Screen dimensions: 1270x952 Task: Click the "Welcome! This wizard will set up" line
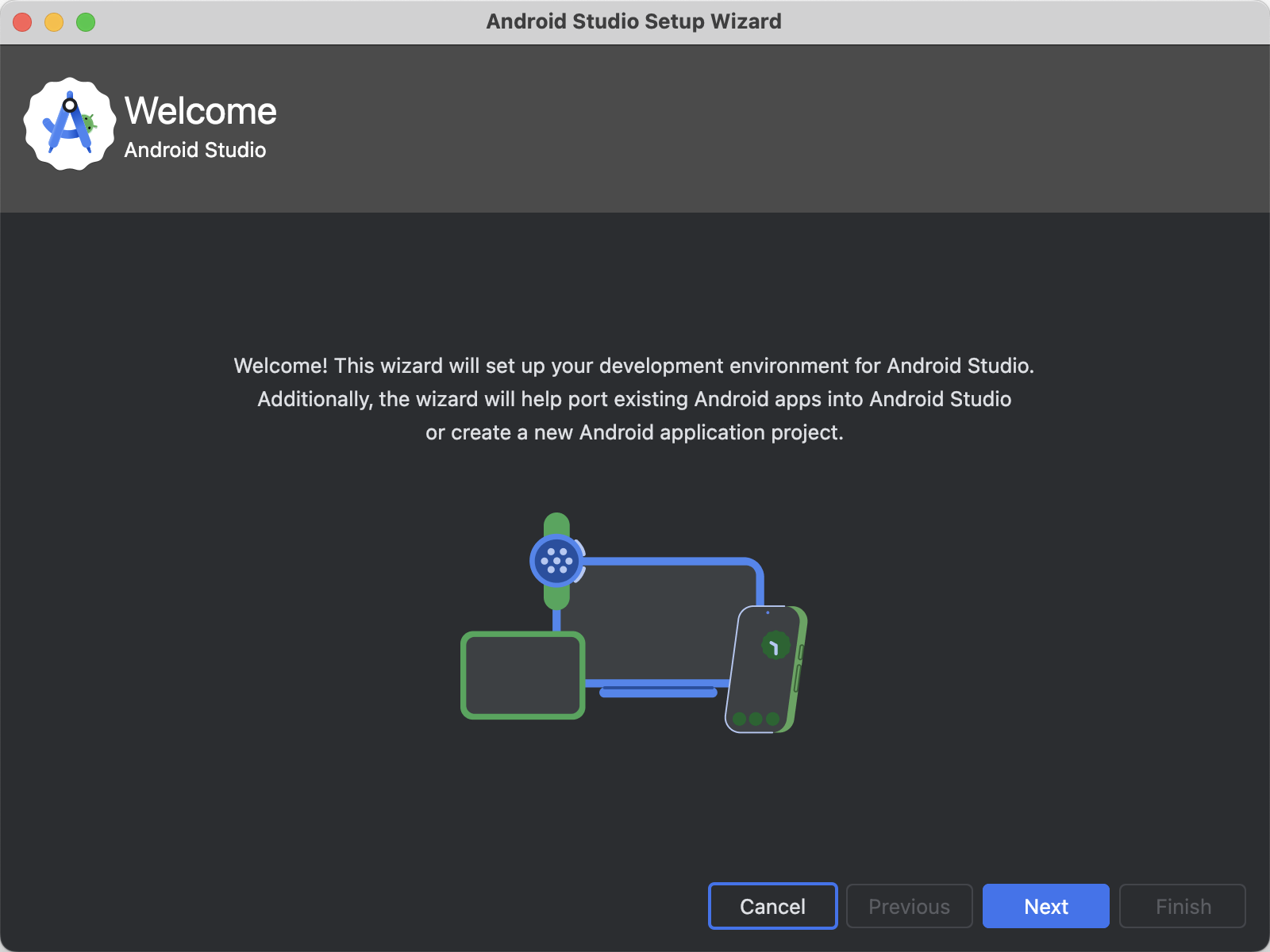[634, 366]
